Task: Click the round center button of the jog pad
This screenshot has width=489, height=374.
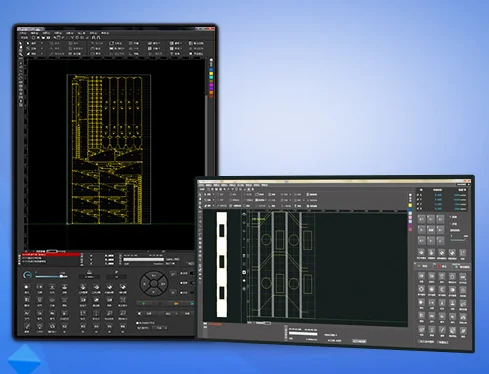Action: click(154, 284)
